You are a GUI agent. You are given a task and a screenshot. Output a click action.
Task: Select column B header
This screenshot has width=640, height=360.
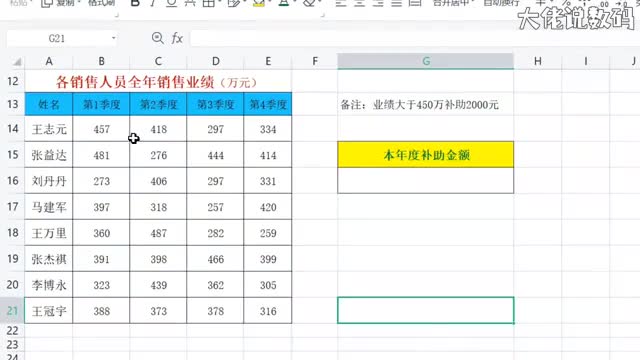pos(101,61)
